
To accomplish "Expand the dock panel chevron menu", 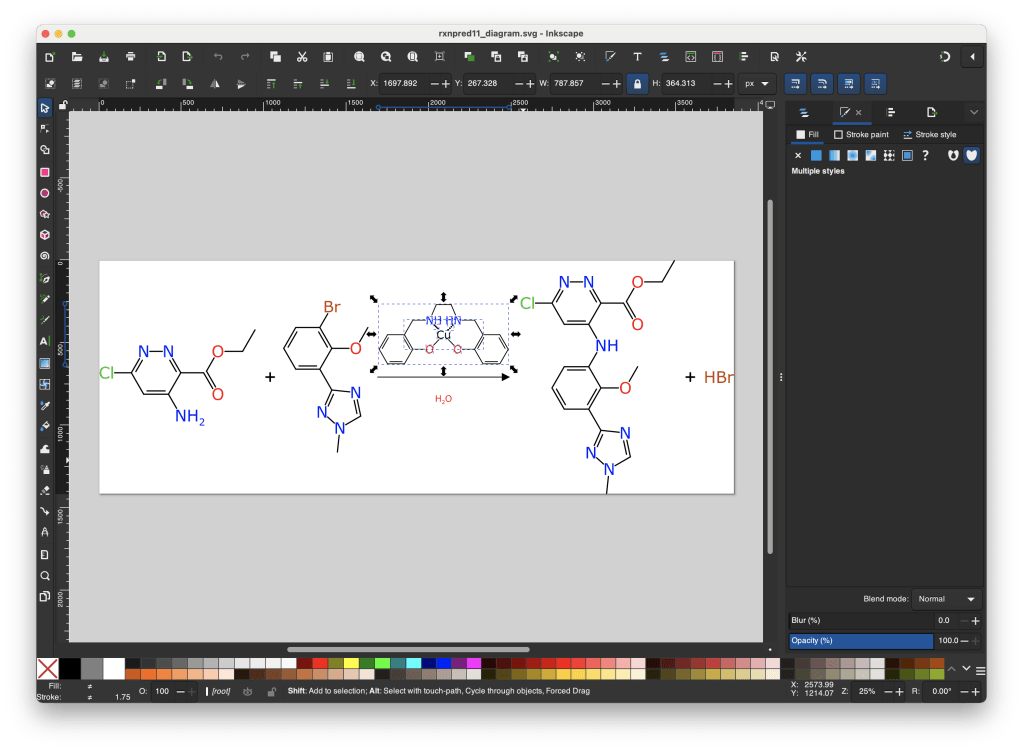I will (x=974, y=112).
